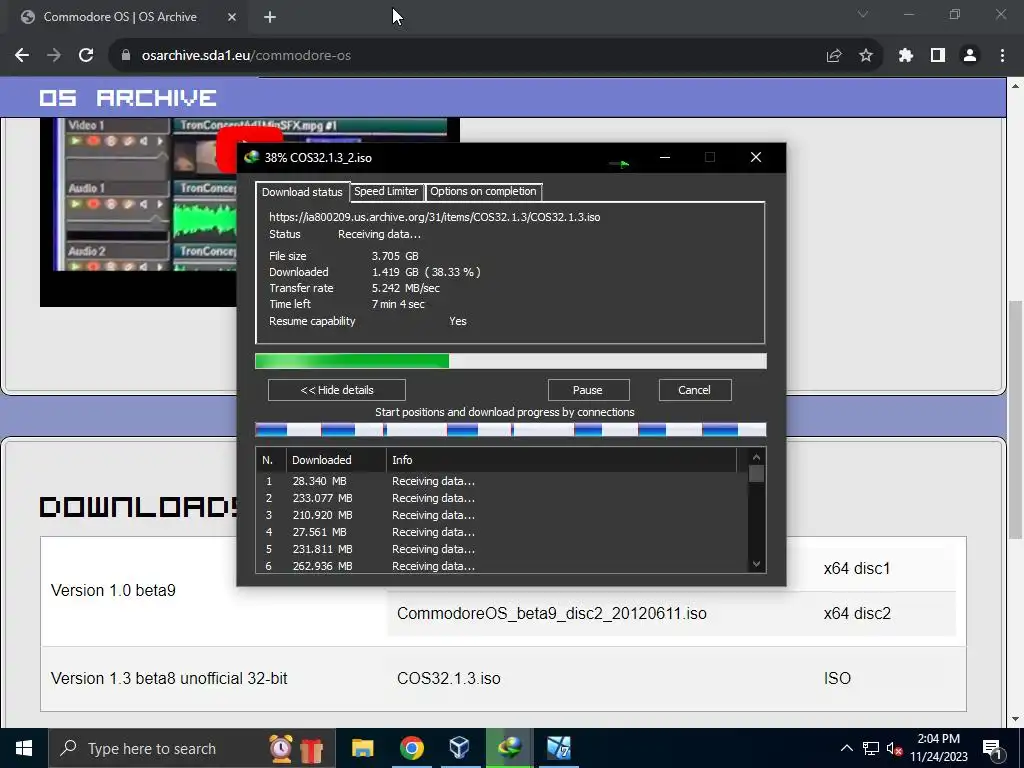Click the green download progress bar
Viewport: 1024px width, 768px height.
pos(511,361)
